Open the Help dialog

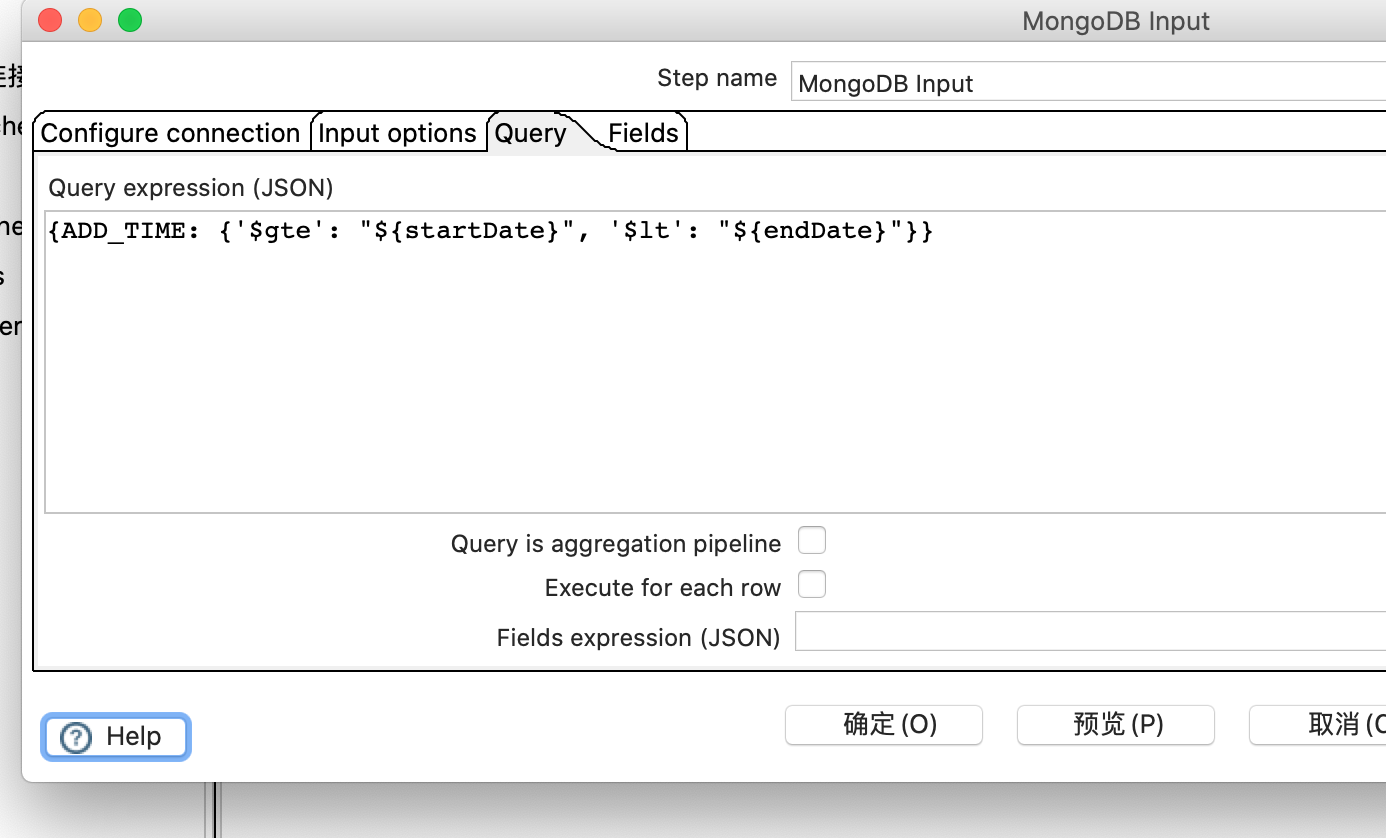coord(115,737)
